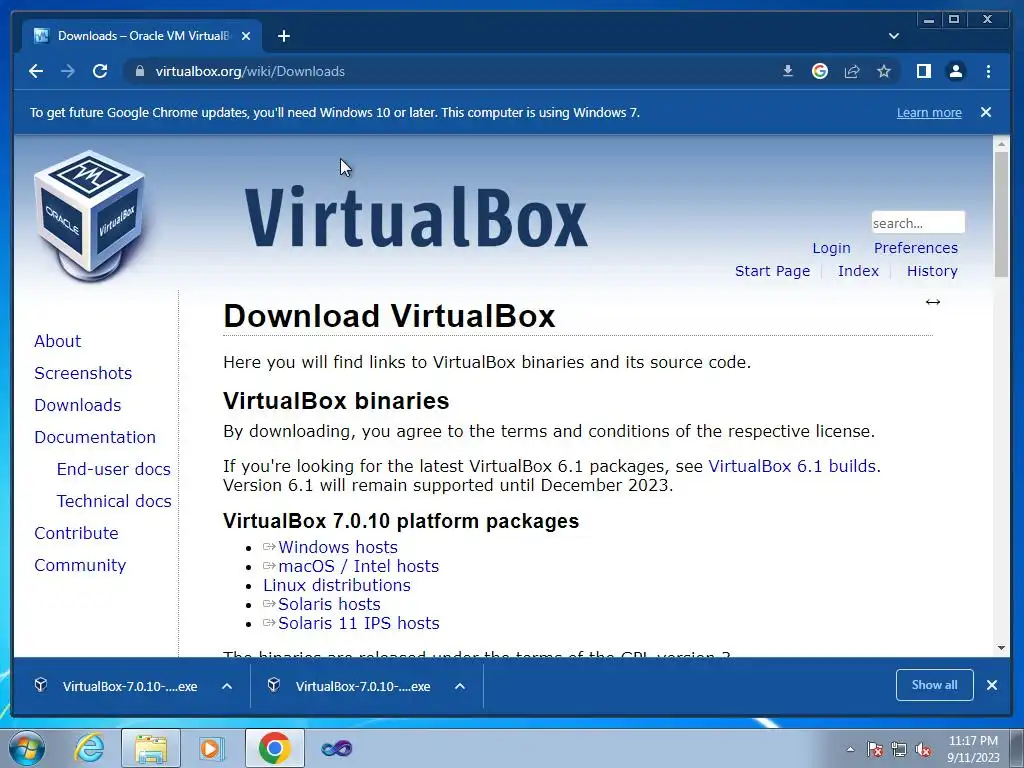
Task: Open Community in the sidebar
Action: (x=80, y=565)
